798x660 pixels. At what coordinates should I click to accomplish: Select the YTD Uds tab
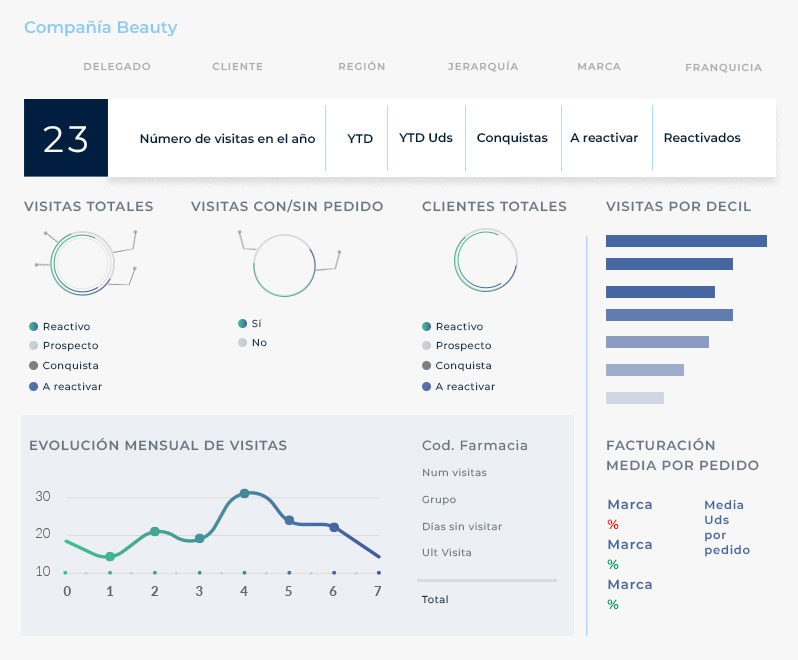pyautogui.click(x=426, y=138)
